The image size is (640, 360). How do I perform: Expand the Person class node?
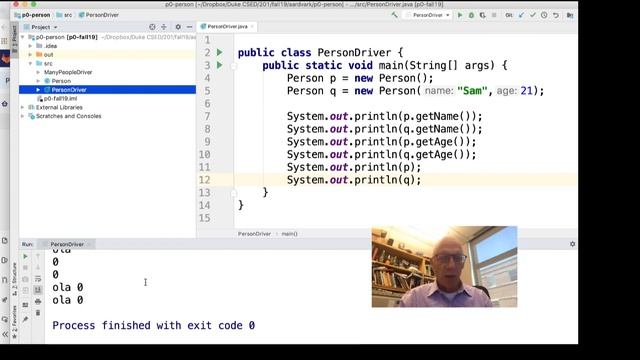click(x=38, y=81)
